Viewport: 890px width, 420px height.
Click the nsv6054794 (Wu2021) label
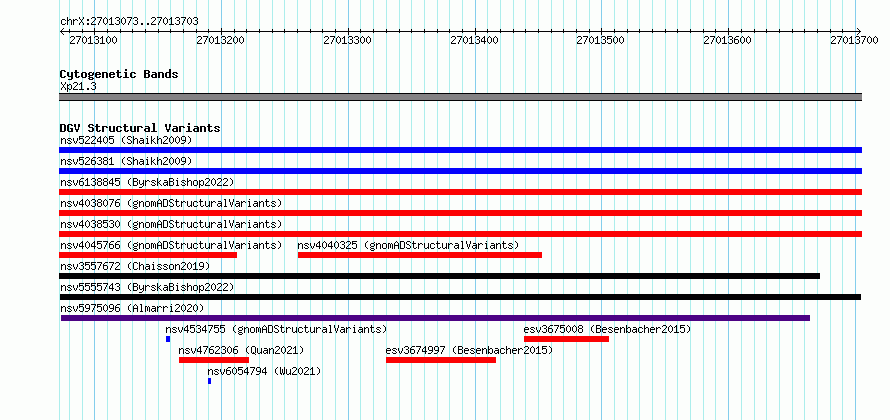264,371
